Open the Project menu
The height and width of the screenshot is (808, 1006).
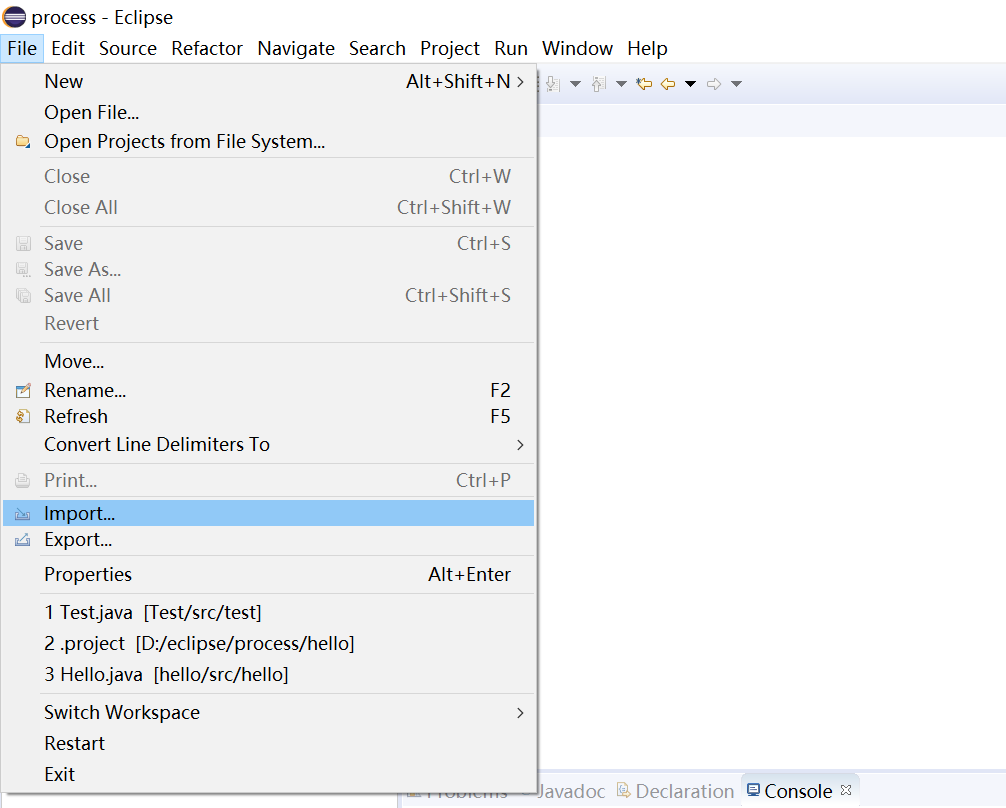pyautogui.click(x=450, y=48)
